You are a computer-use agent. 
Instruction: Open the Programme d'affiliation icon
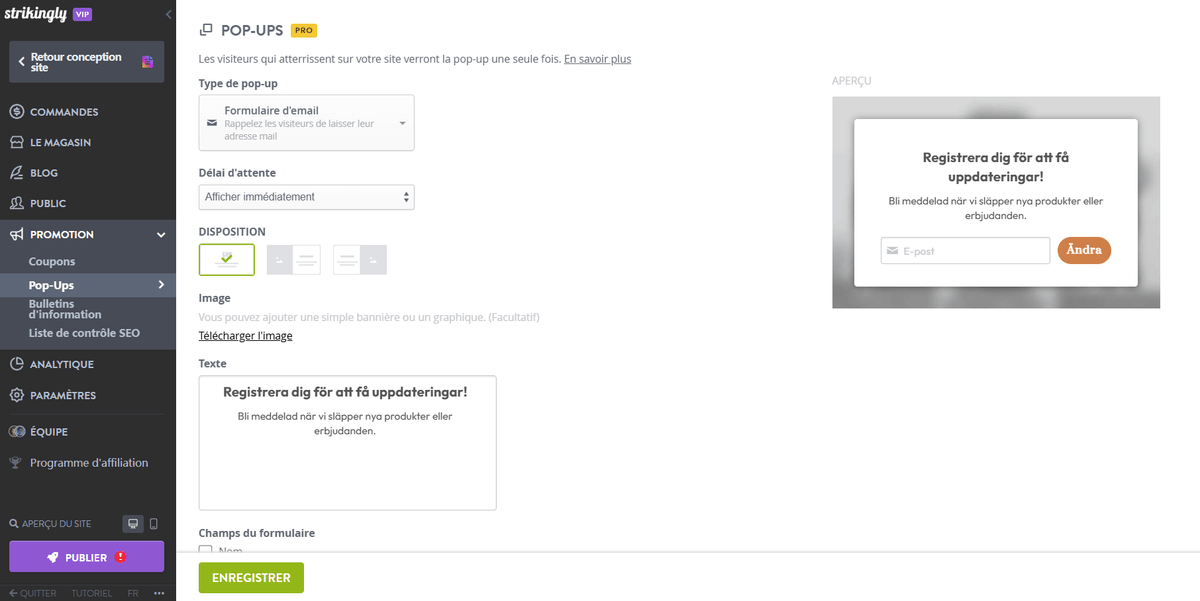(14, 463)
